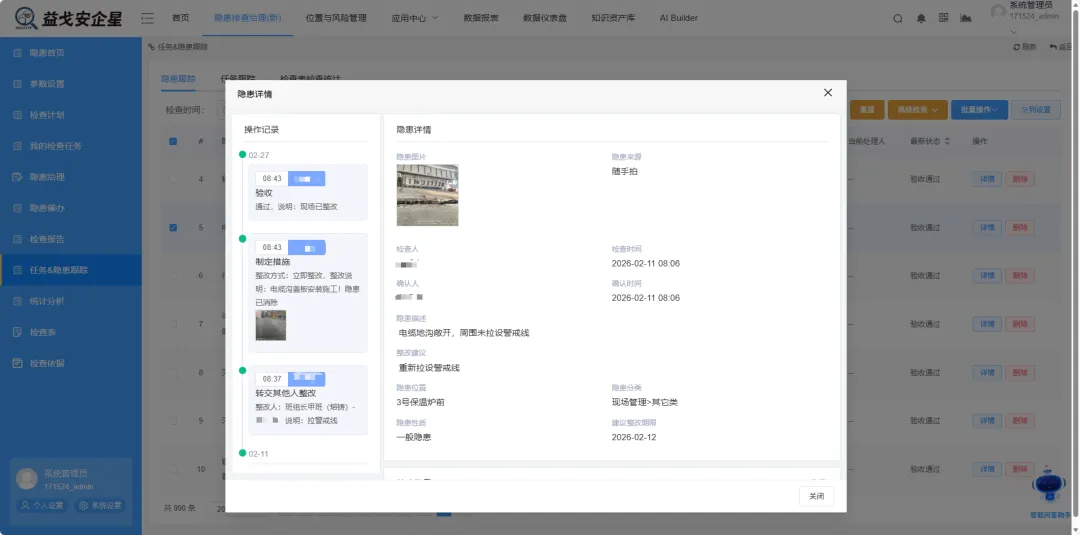Image resolution: width=1080 pixels, height=535 pixels.
Task: Open the 批量操作 dropdown button
Action: click(979, 109)
